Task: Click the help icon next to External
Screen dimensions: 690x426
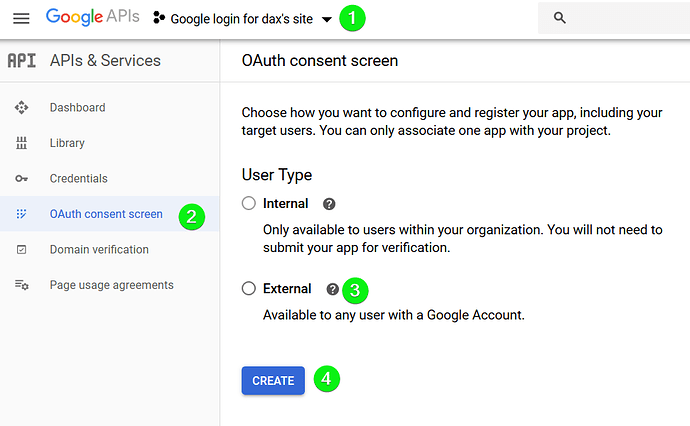Action: pos(333,289)
